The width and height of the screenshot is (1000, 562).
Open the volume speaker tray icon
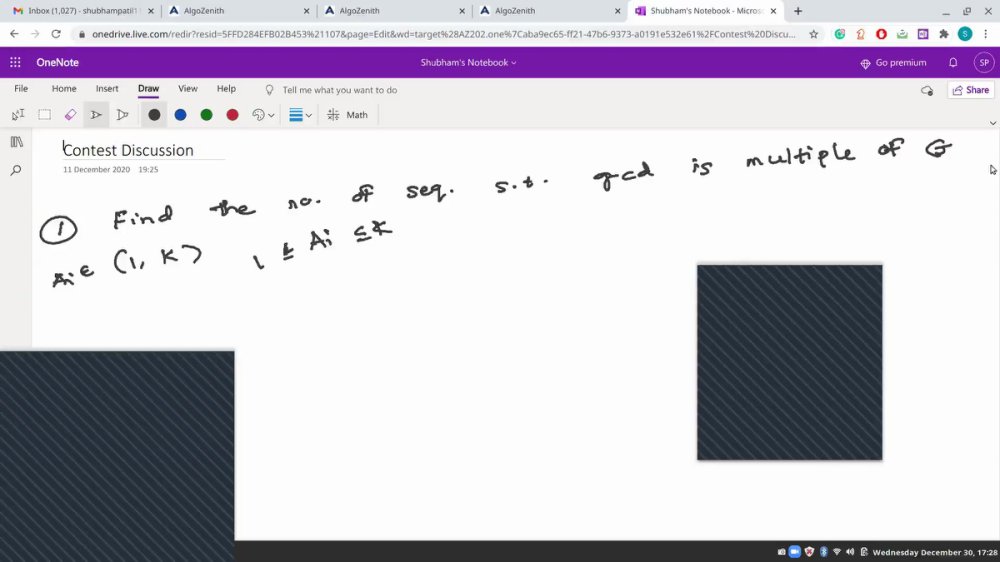coord(850,552)
